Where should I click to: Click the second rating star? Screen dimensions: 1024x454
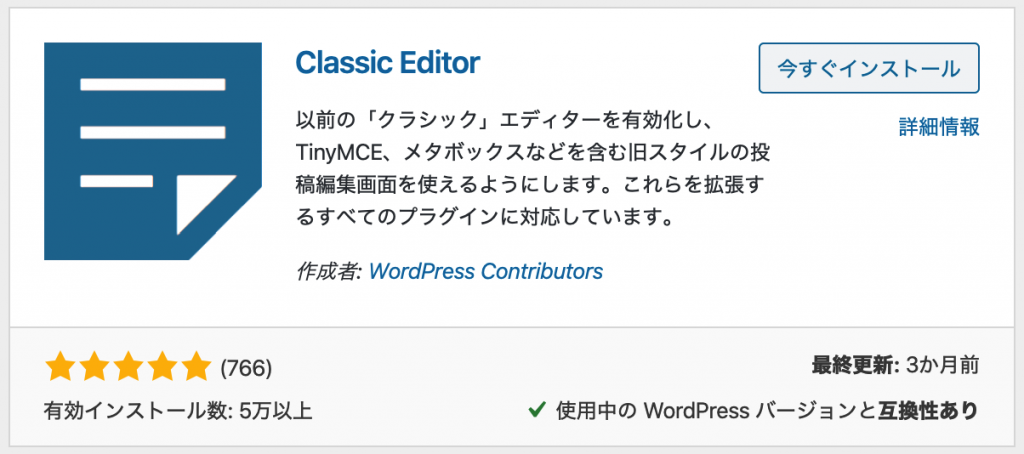coord(94,367)
